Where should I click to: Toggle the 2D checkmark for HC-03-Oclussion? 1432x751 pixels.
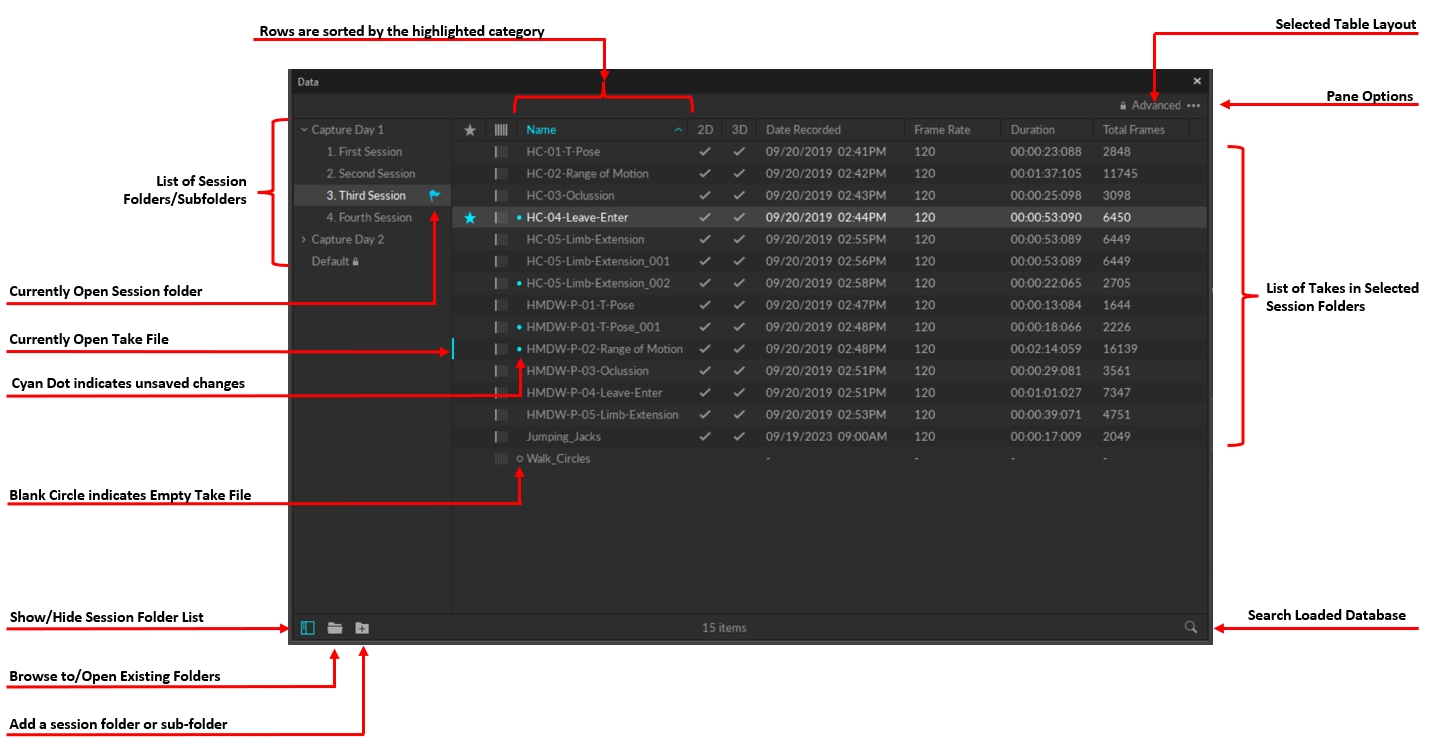705,195
